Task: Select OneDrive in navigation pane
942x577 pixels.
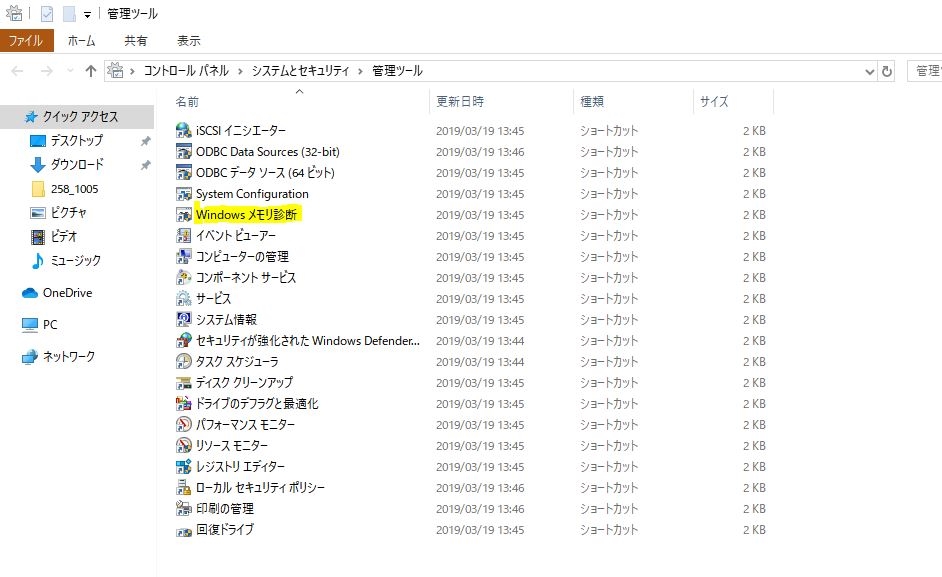Action: 67,293
